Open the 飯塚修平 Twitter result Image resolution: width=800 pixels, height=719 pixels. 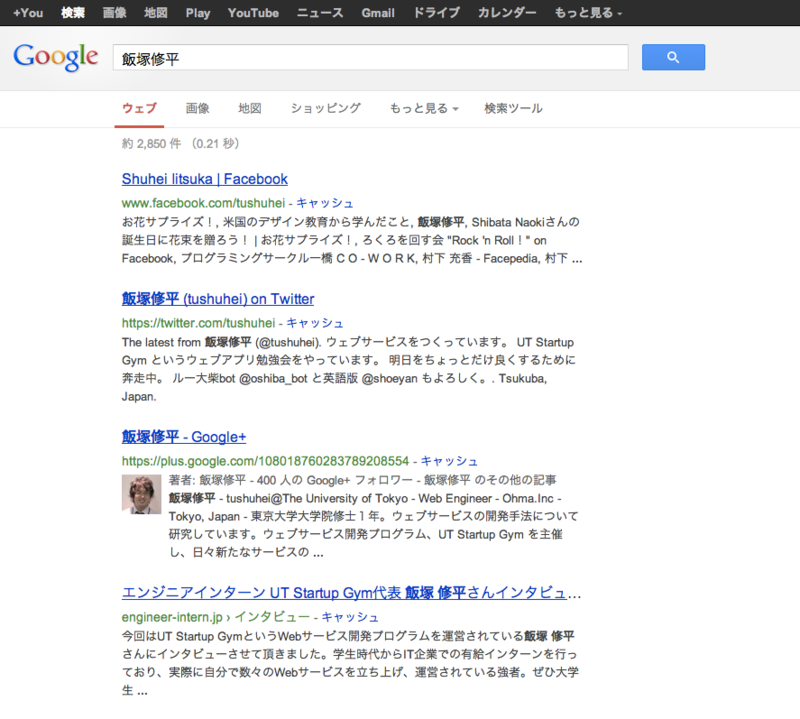(216, 298)
